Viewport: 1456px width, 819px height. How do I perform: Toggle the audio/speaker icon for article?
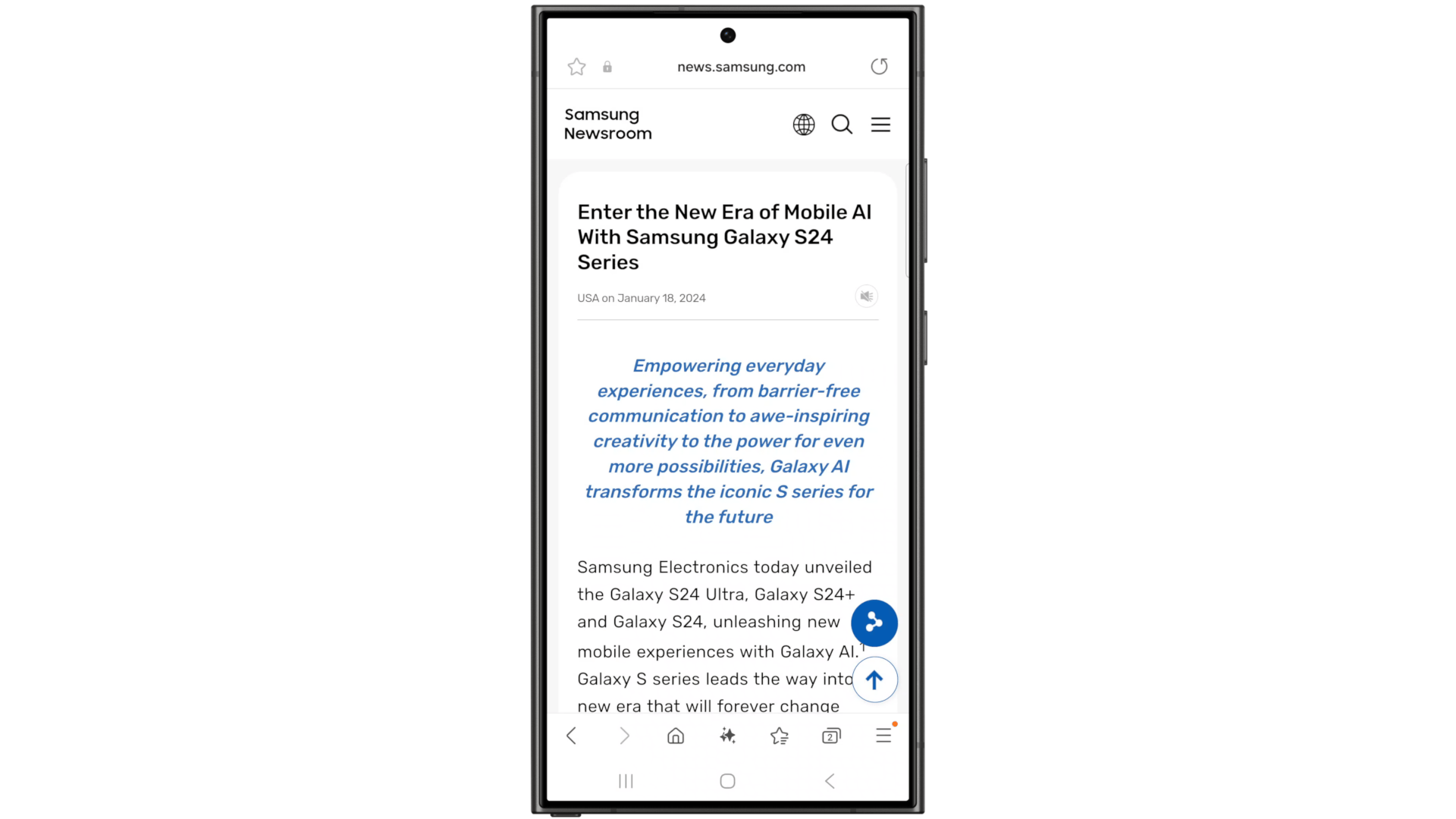pos(866,296)
